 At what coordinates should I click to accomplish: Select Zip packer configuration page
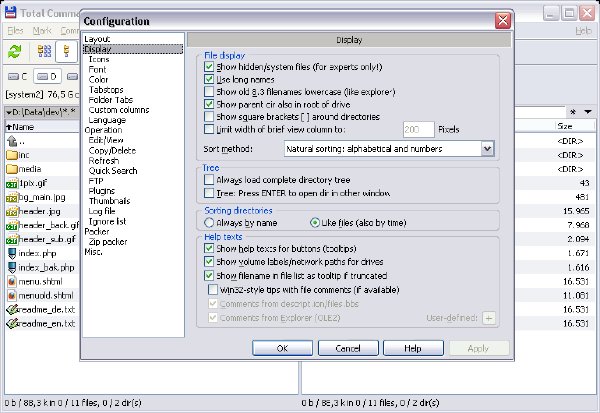tap(108, 242)
